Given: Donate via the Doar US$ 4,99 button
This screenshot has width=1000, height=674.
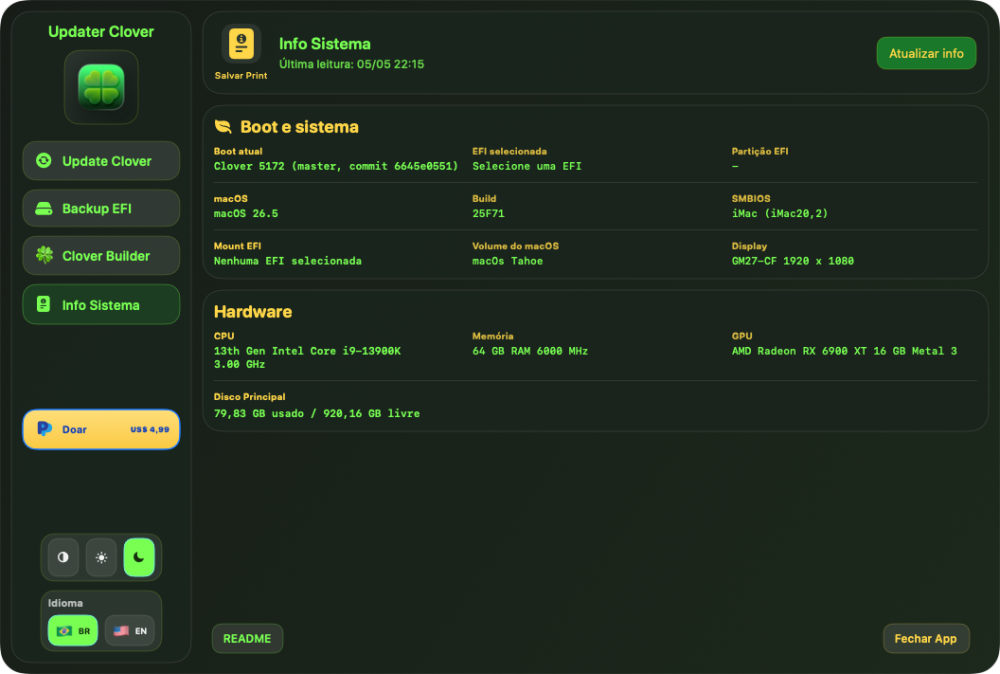Looking at the screenshot, I should coord(101,429).
